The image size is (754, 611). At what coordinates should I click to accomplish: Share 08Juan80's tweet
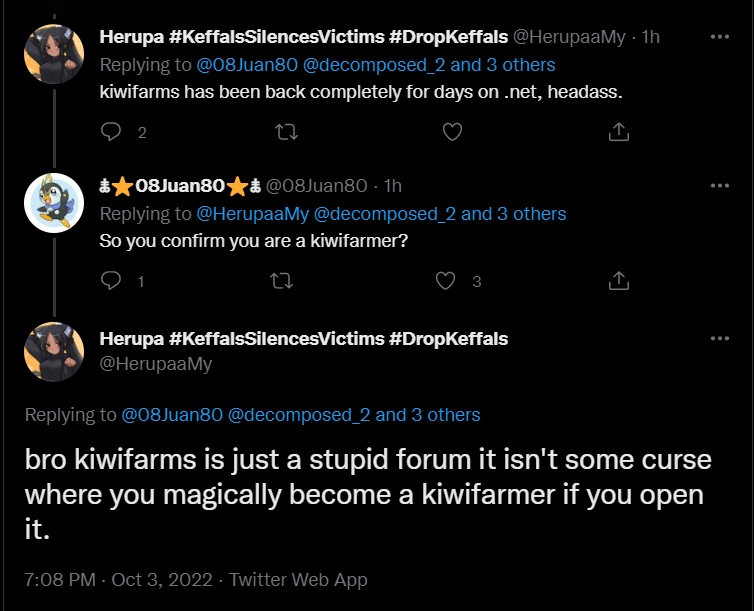coord(618,281)
